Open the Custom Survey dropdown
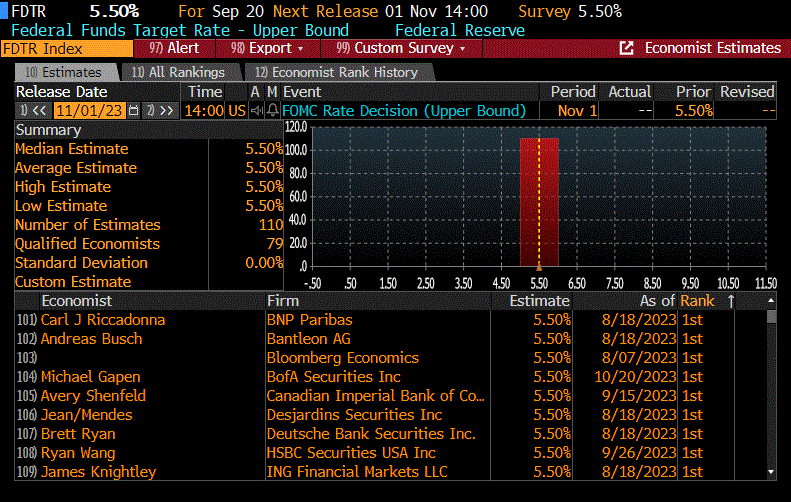This screenshot has height=502, width=791. pyautogui.click(x=401, y=48)
